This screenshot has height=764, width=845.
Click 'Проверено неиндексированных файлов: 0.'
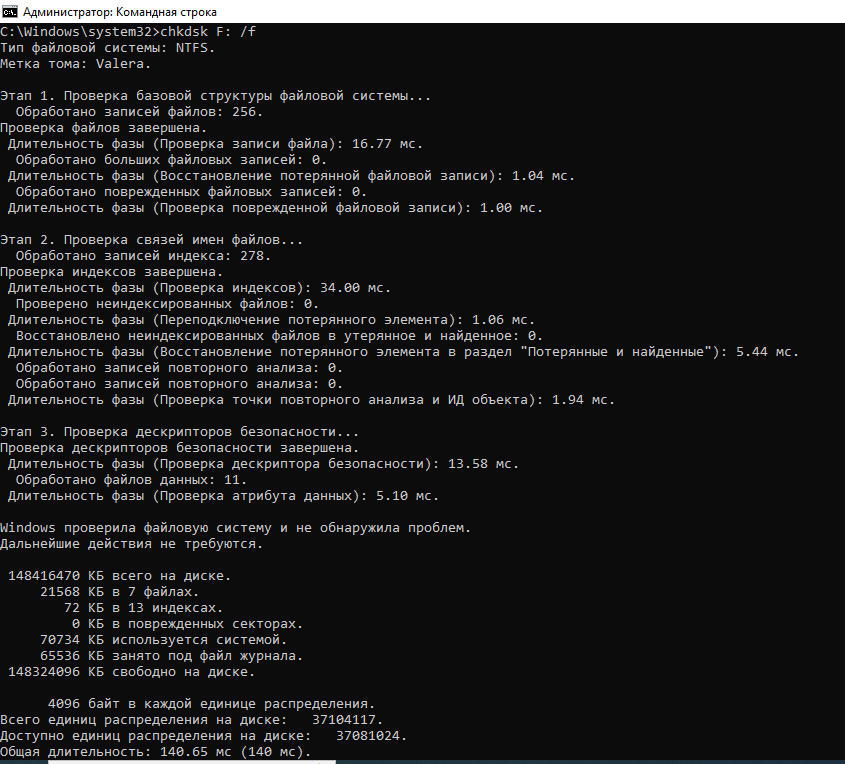tap(167, 304)
